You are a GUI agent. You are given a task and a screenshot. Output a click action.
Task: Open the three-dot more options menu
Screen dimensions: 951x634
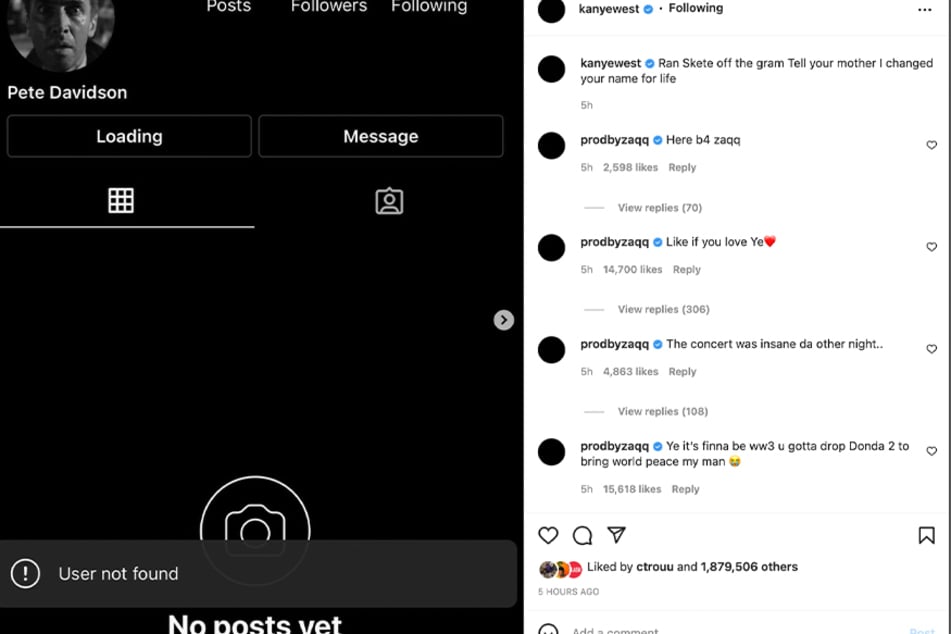click(x=924, y=10)
